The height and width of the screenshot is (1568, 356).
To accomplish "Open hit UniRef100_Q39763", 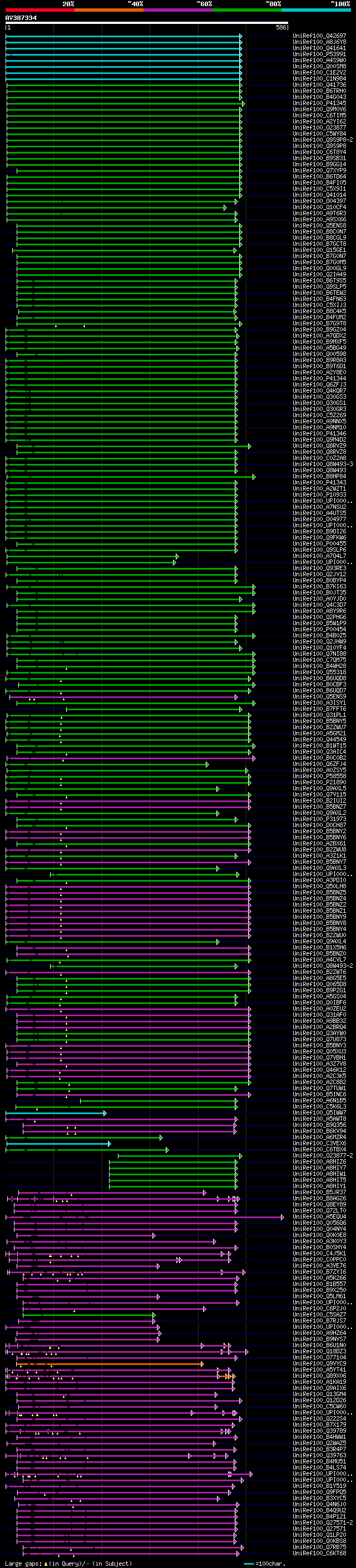I will (319, 1455).
